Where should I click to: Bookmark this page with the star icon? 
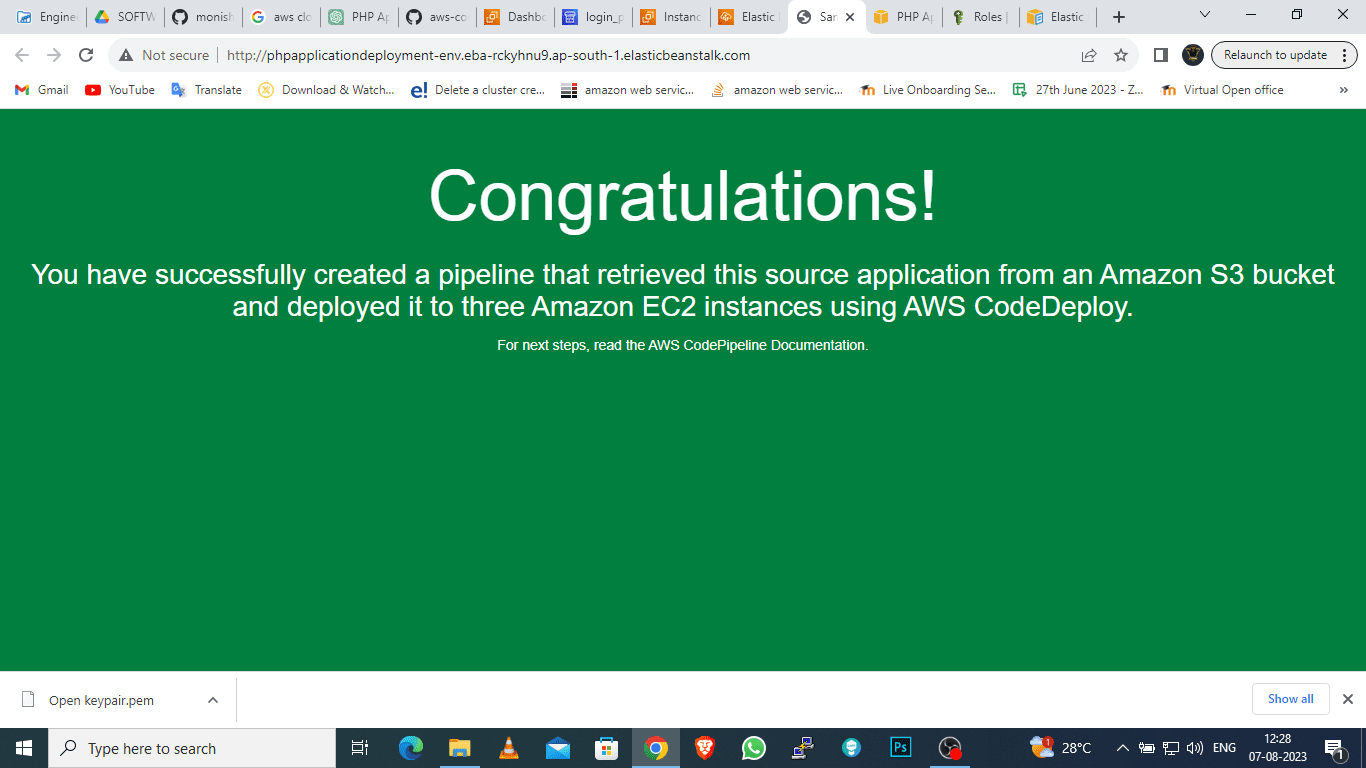[x=1121, y=55]
